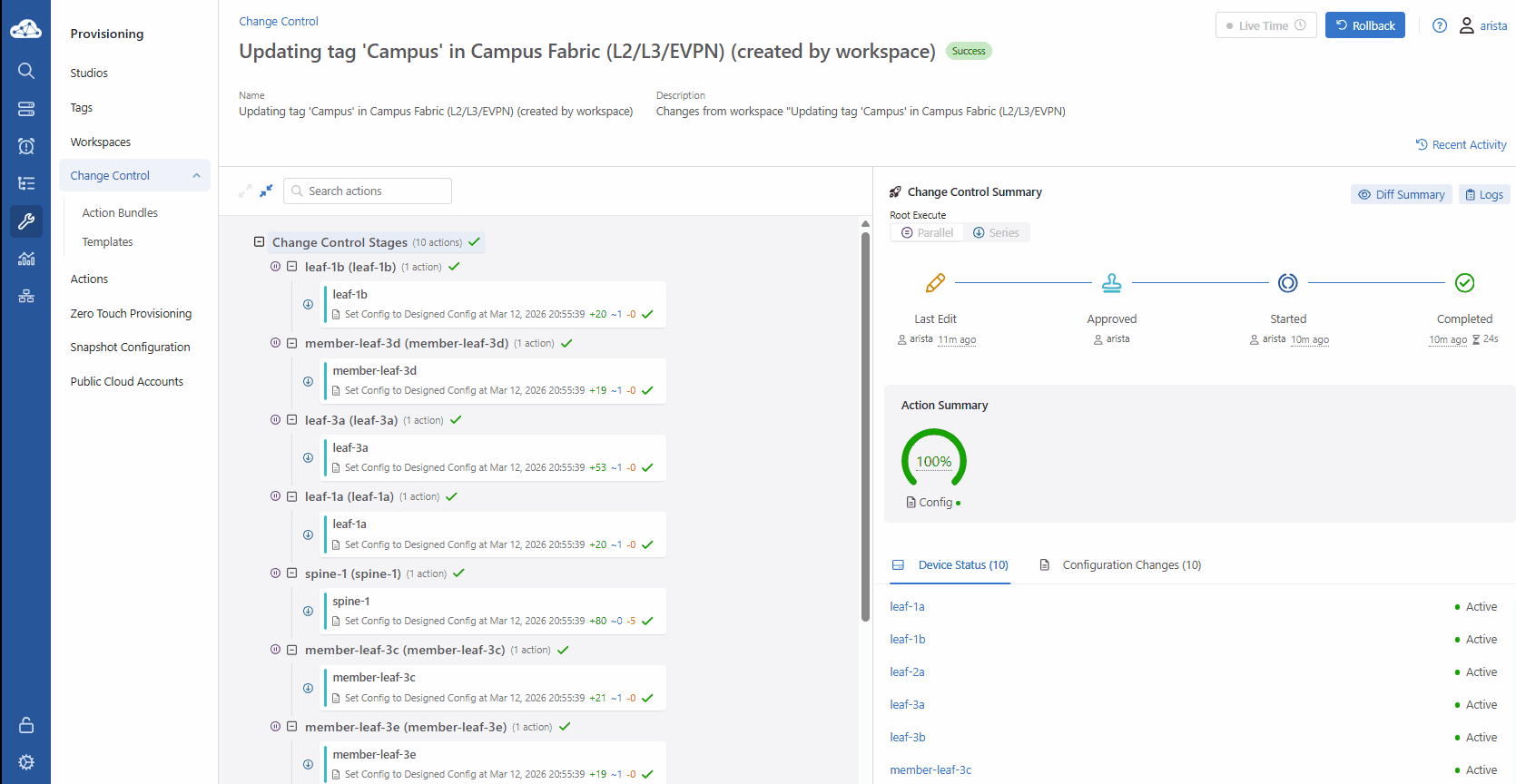The image size is (1516, 784).
Task: Open the topology list icon in sidebar
Action: (26, 183)
